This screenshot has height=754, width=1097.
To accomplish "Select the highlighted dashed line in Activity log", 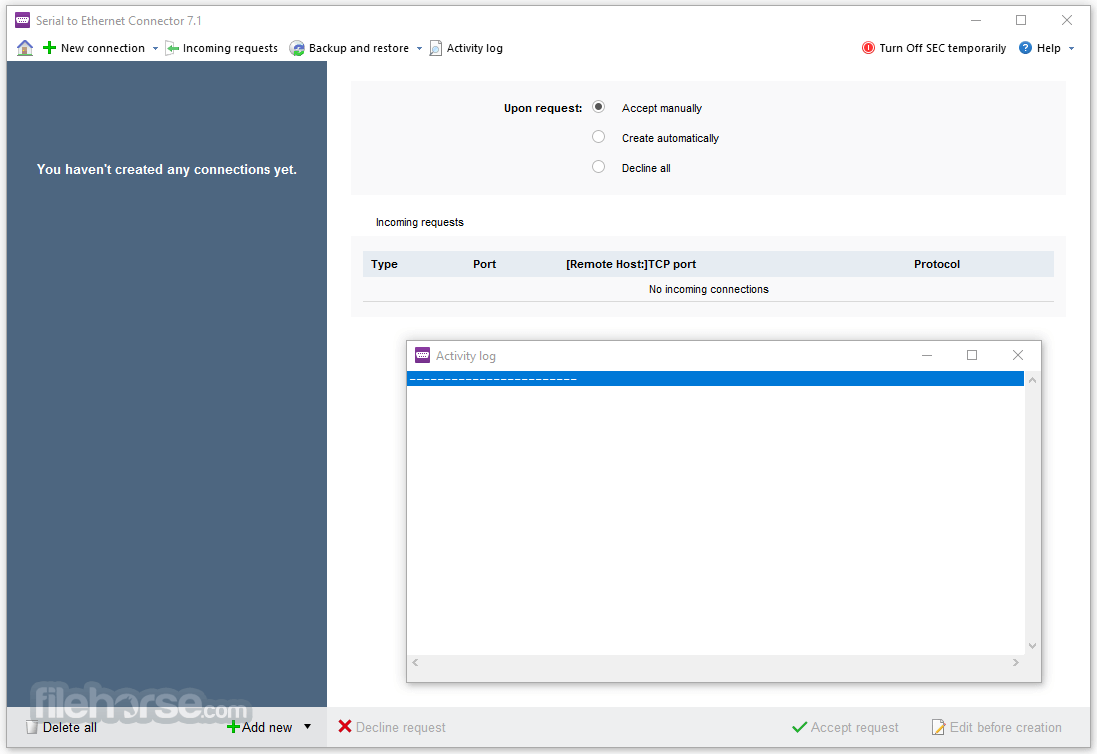I will click(715, 379).
